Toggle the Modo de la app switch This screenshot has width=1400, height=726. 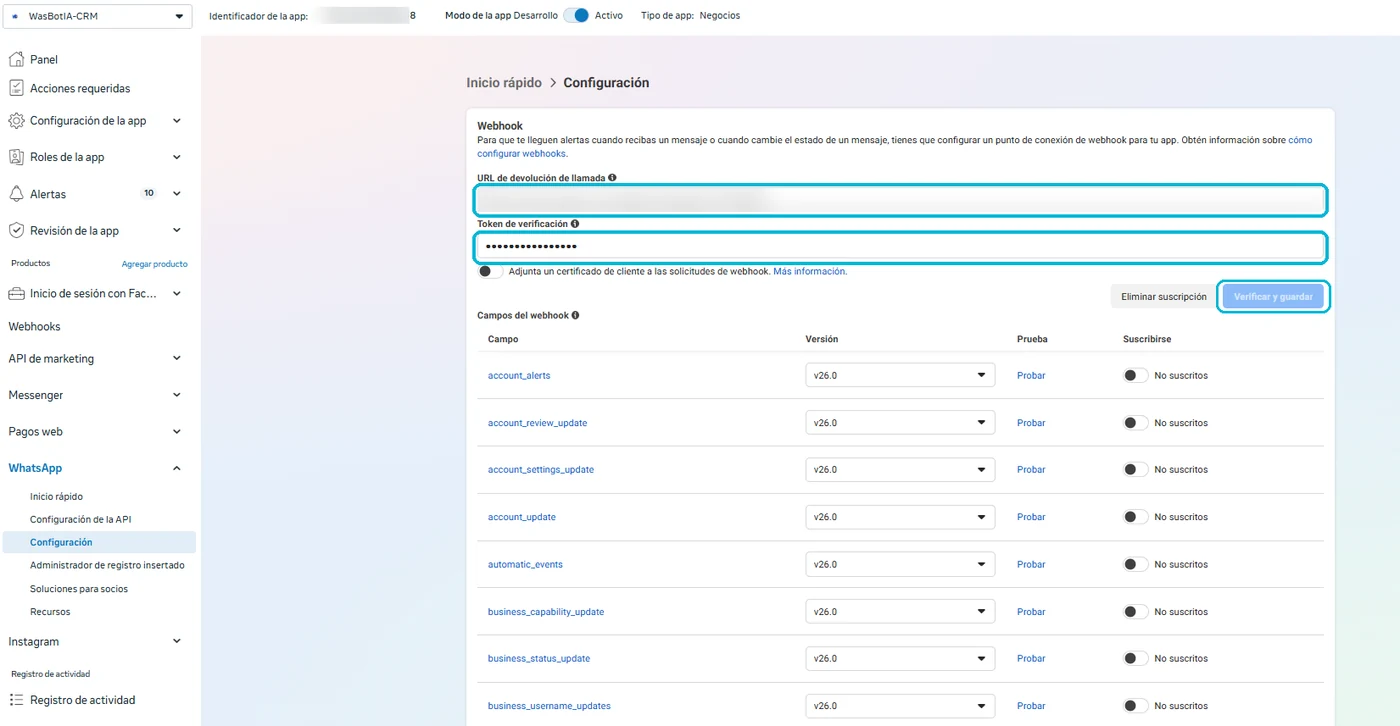pos(576,16)
